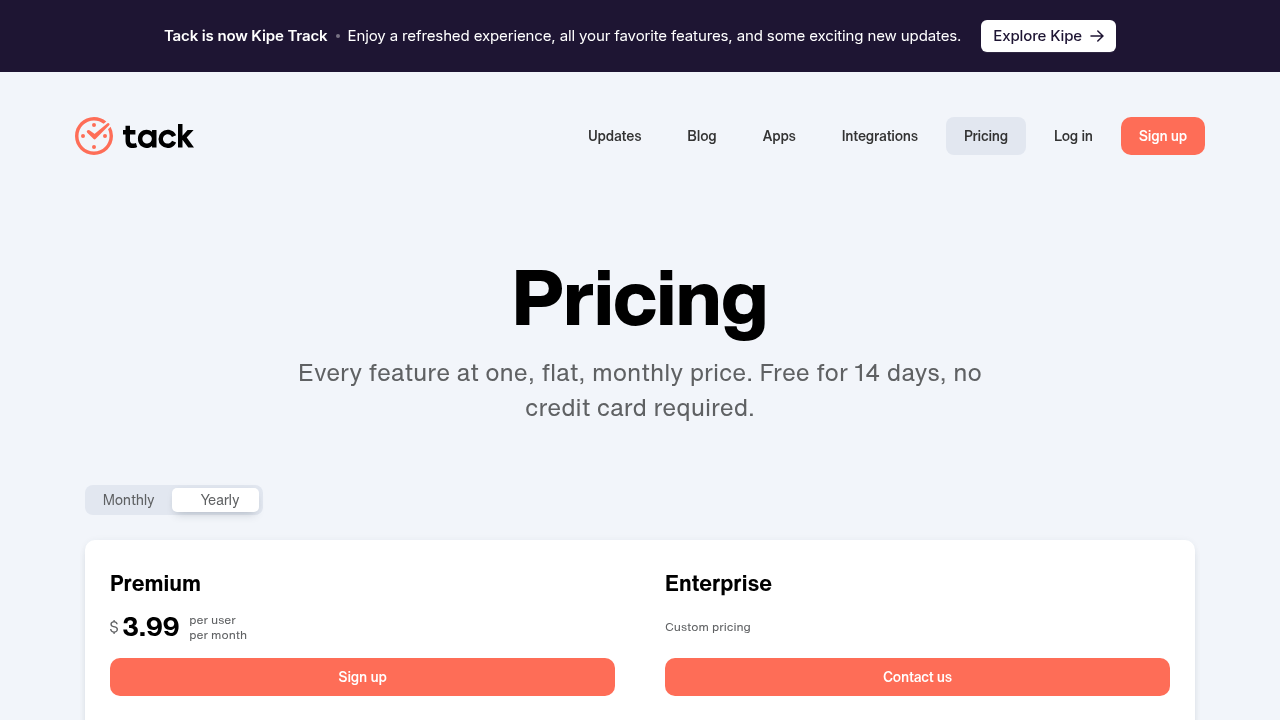Click the arrow icon in Explore Kipe
1280x720 pixels.
(x=1097, y=36)
